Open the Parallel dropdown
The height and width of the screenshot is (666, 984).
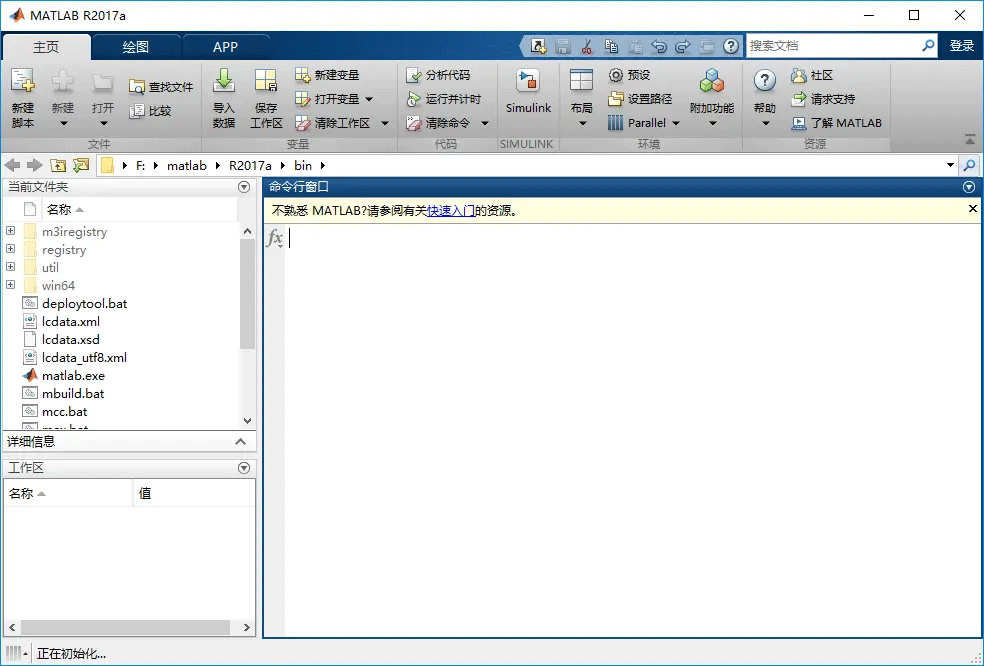coord(644,123)
